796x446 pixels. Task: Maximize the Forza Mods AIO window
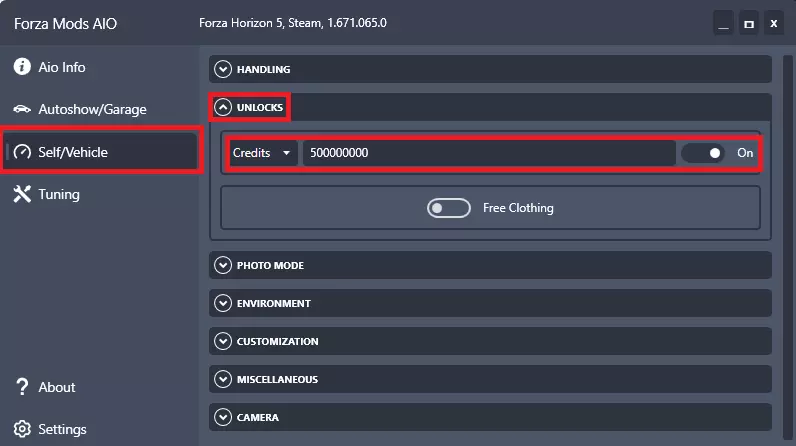[749, 23]
